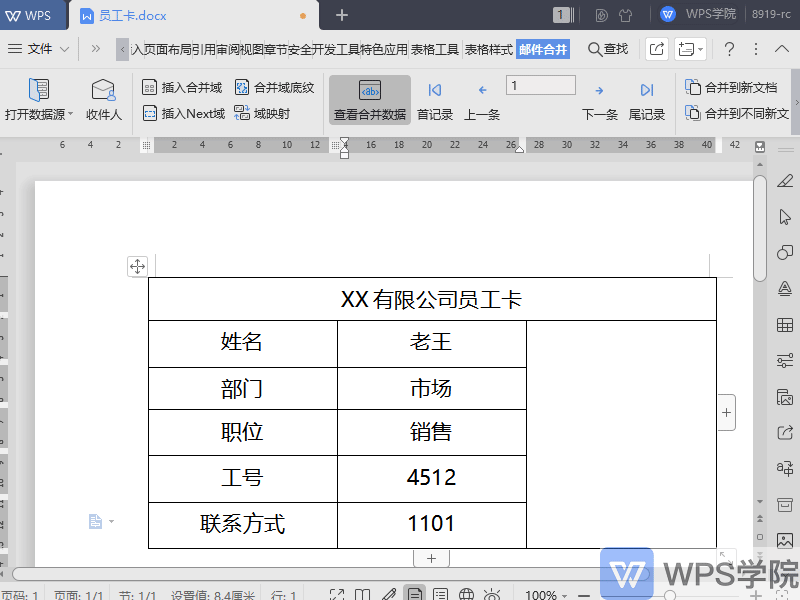
Task: Open the 表格样式 tab
Action: click(488, 49)
